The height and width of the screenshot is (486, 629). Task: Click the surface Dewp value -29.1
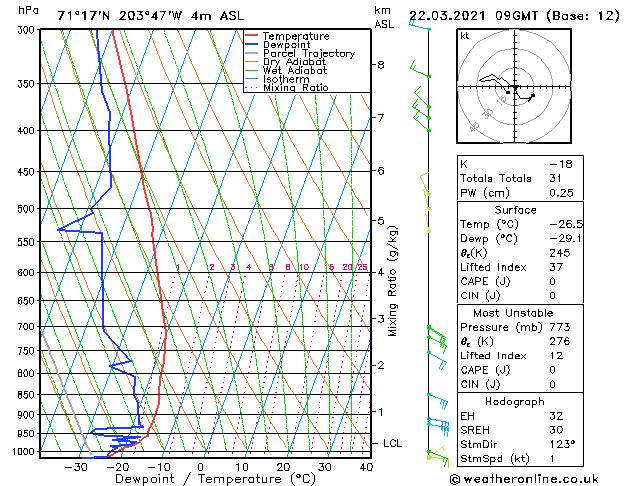(565, 239)
